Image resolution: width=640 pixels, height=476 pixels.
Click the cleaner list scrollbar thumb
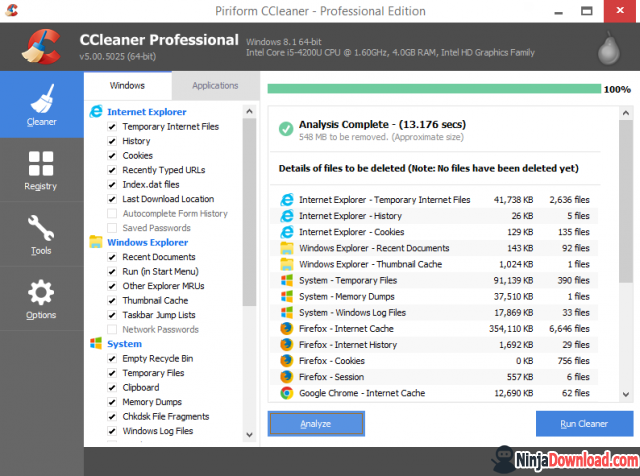249,212
